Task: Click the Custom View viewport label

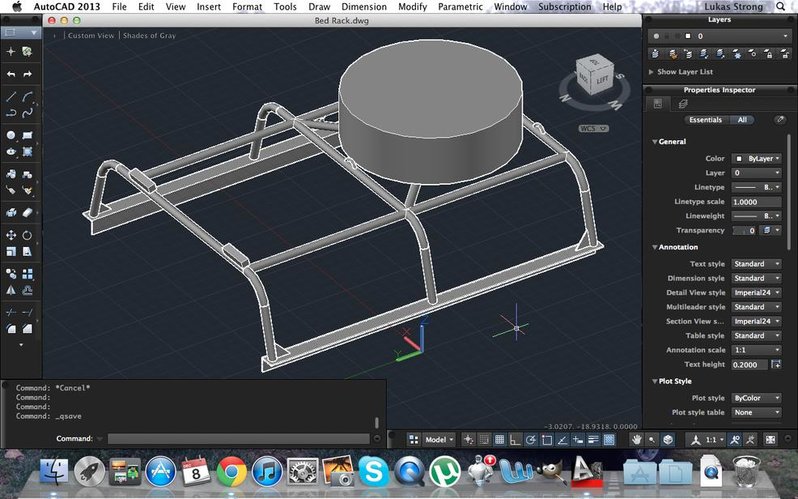Action: 91,36
